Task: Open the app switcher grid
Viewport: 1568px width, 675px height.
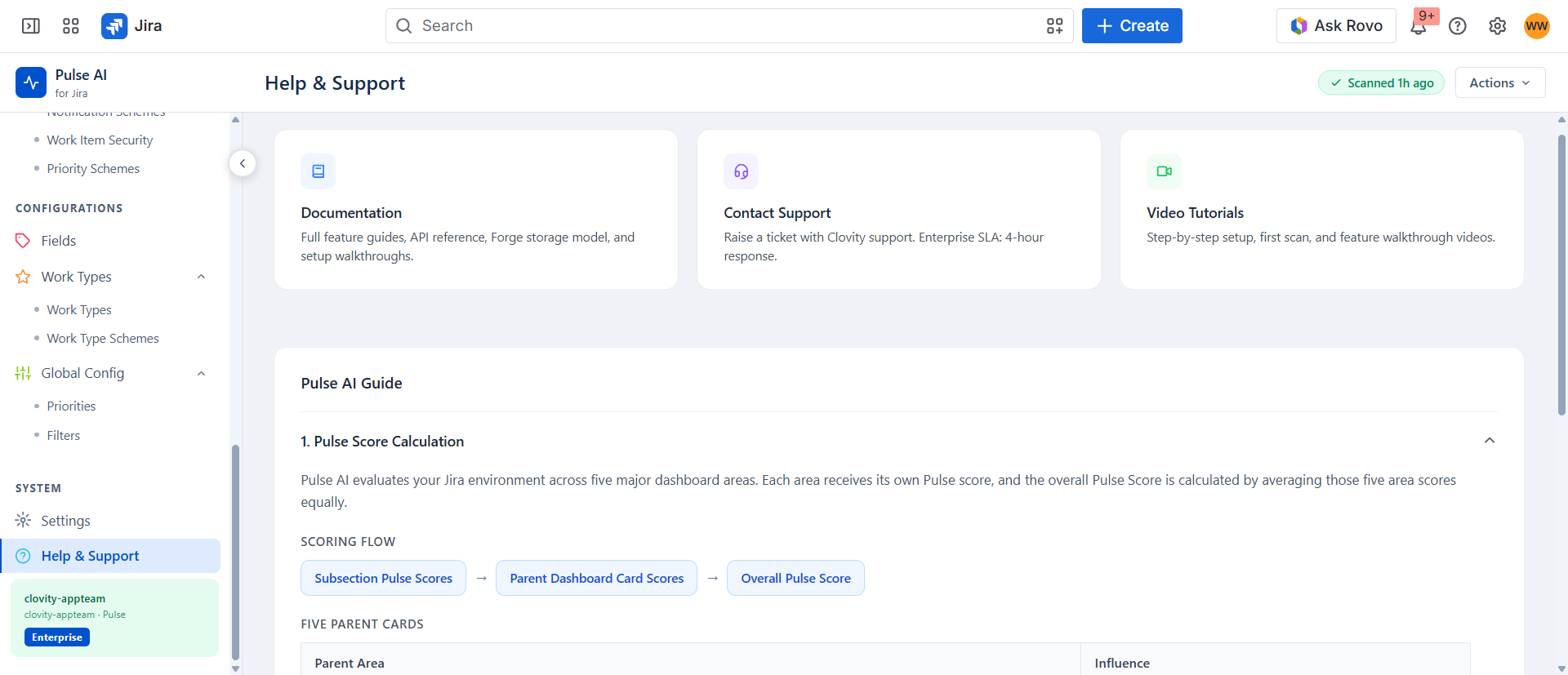Action: click(71, 26)
